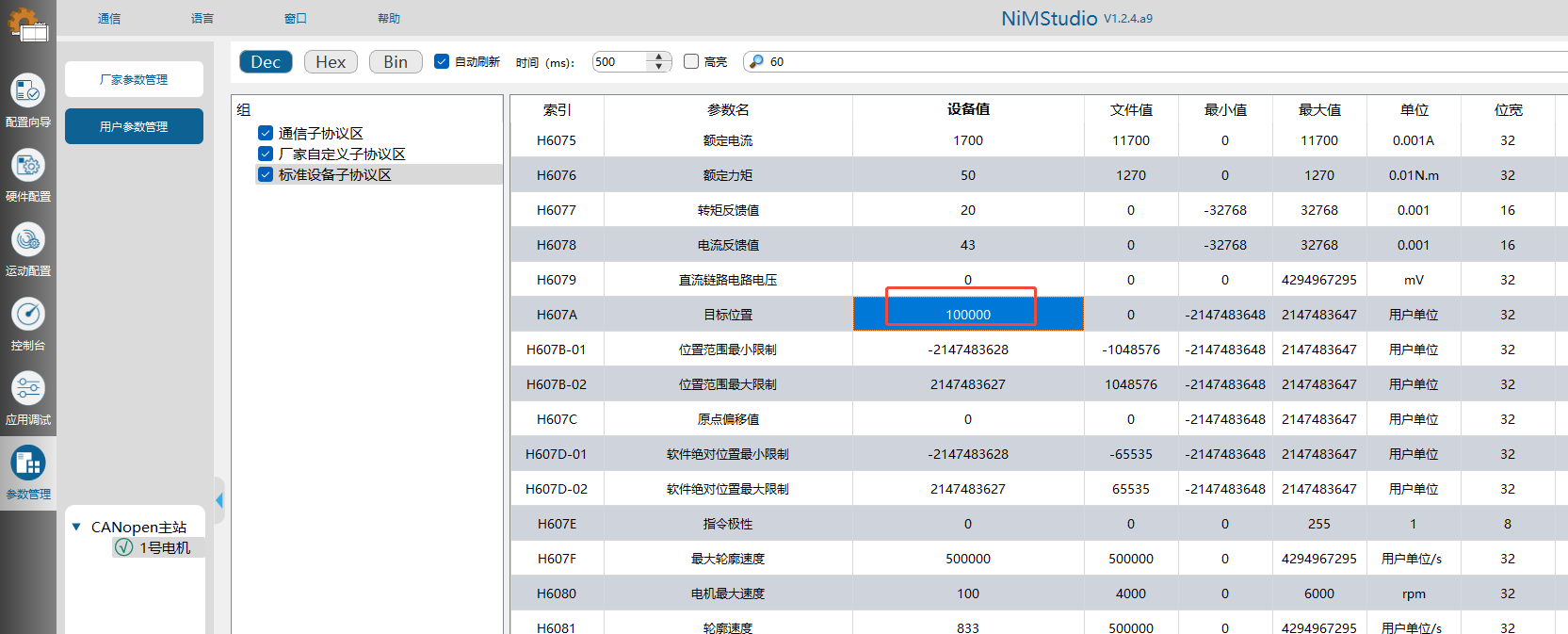Uncheck 厂家自定义子协议区 group
Viewport: 1568px width, 634px height.
pyautogui.click(x=266, y=154)
